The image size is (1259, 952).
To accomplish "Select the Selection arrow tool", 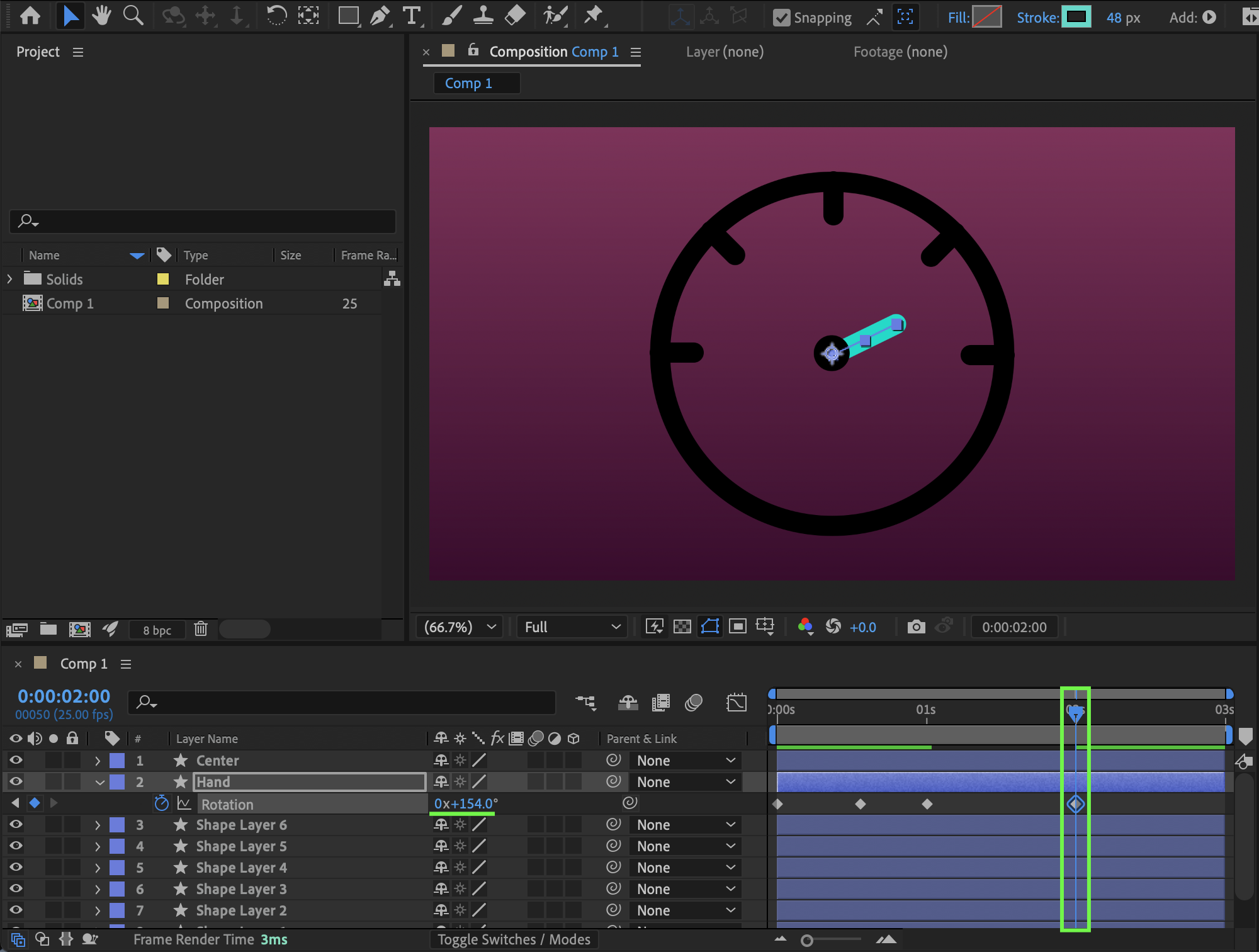I will (x=71, y=16).
